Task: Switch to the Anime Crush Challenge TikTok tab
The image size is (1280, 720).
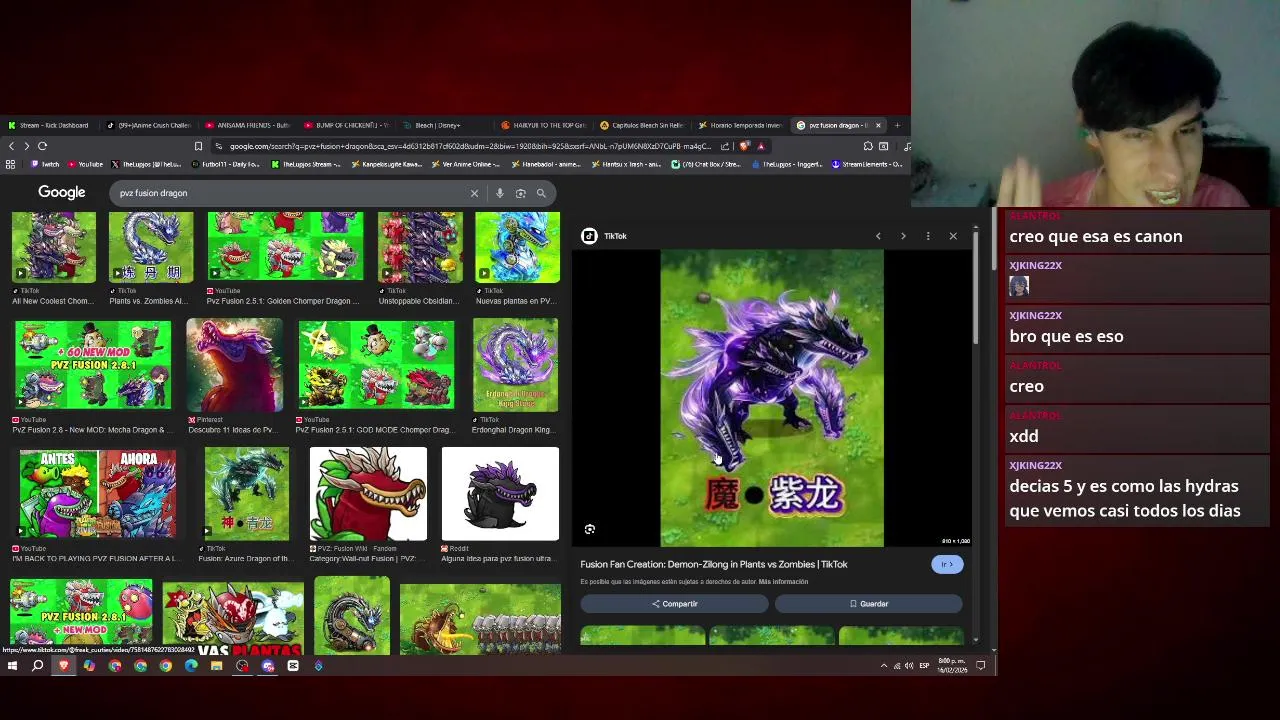Action: pos(150,125)
